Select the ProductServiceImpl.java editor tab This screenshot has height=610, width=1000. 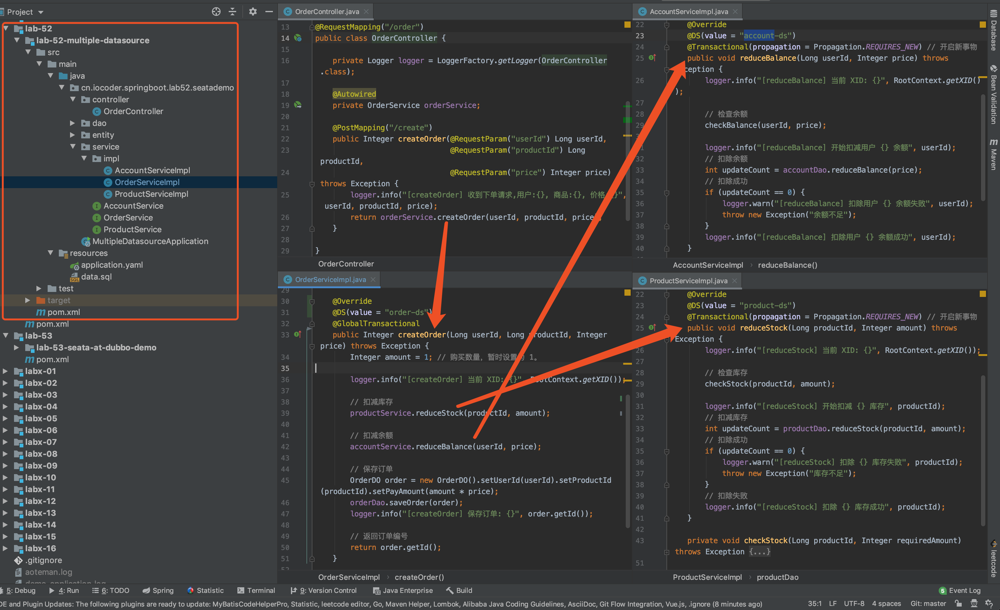[688, 281]
